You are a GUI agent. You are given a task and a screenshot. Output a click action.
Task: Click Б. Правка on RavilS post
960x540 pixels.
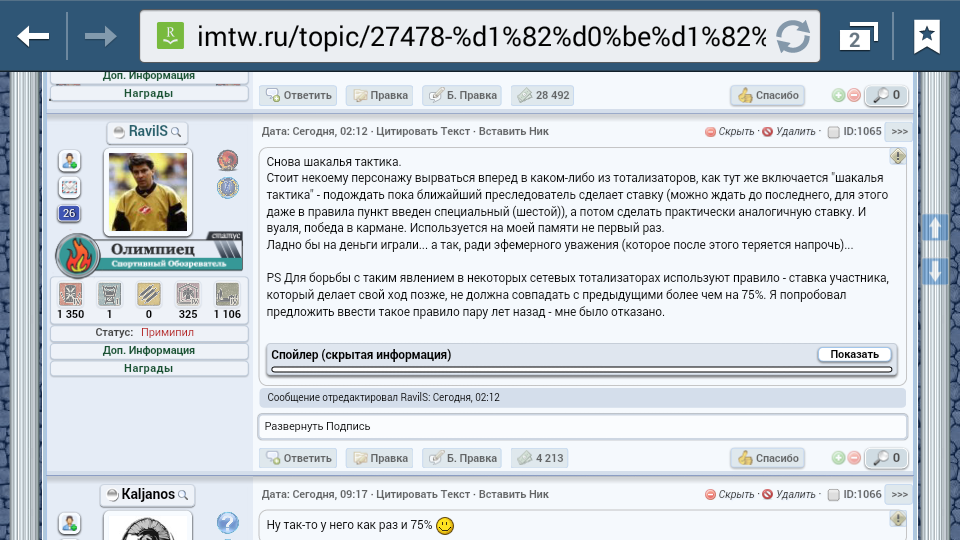coord(462,458)
